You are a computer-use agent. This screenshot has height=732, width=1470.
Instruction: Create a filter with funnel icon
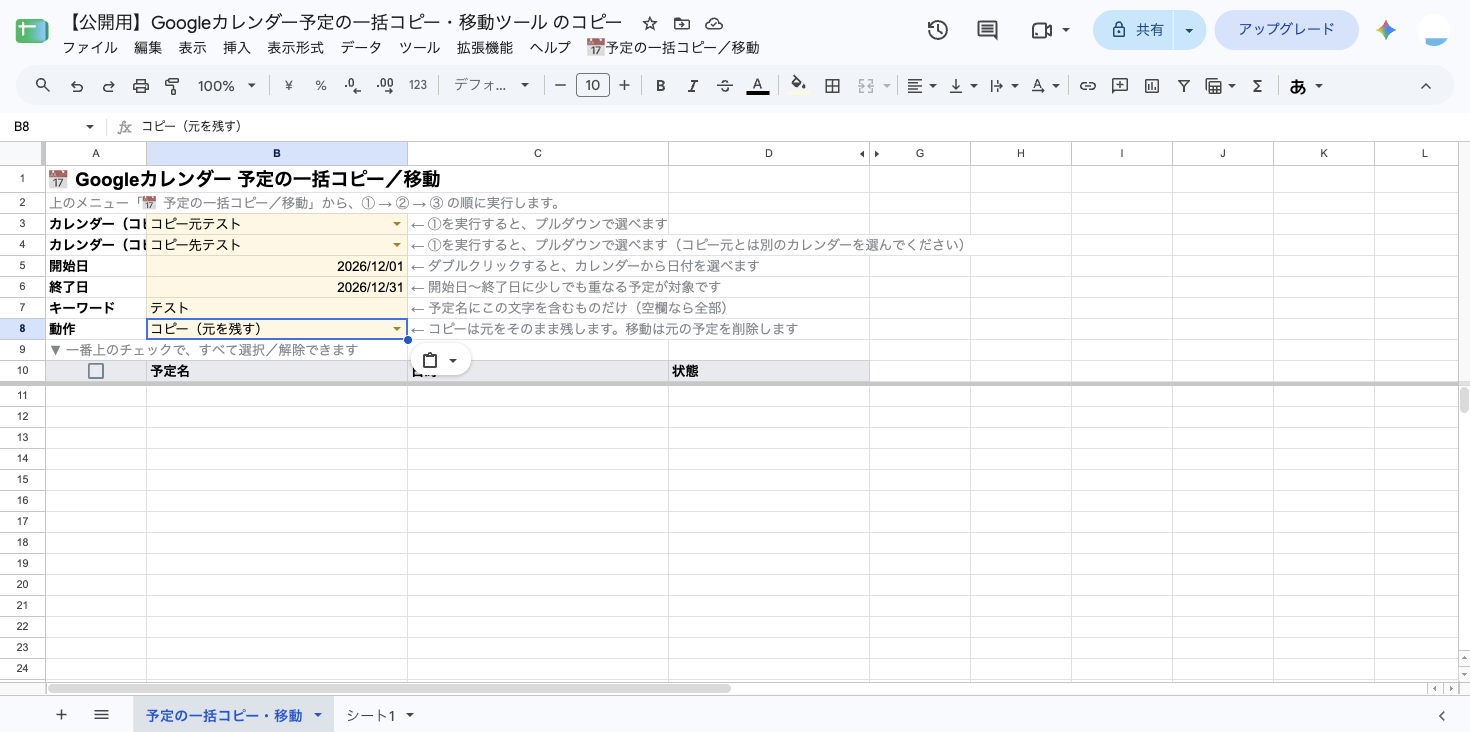point(1184,86)
